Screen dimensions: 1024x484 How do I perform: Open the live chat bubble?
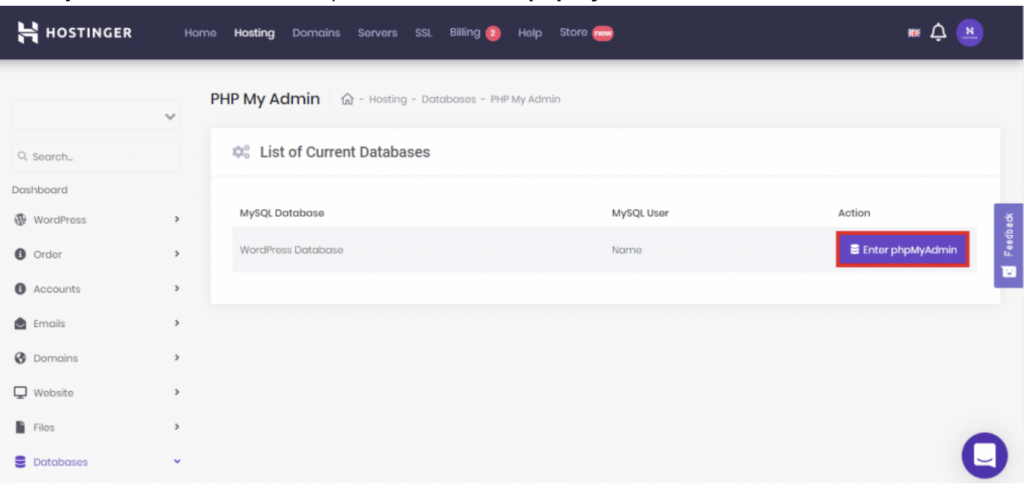(x=984, y=455)
